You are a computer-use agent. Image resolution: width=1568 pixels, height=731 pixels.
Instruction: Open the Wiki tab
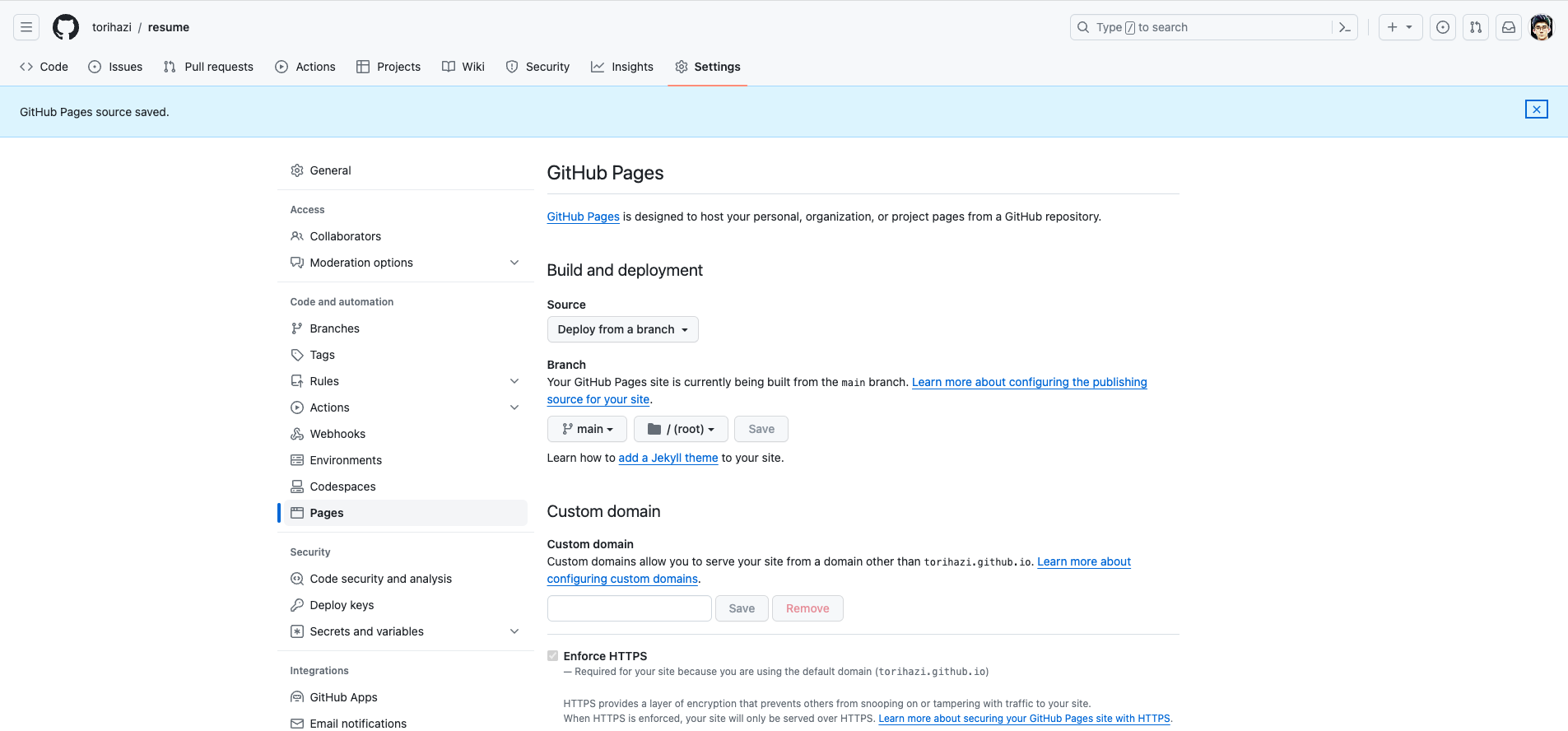[463, 67]
